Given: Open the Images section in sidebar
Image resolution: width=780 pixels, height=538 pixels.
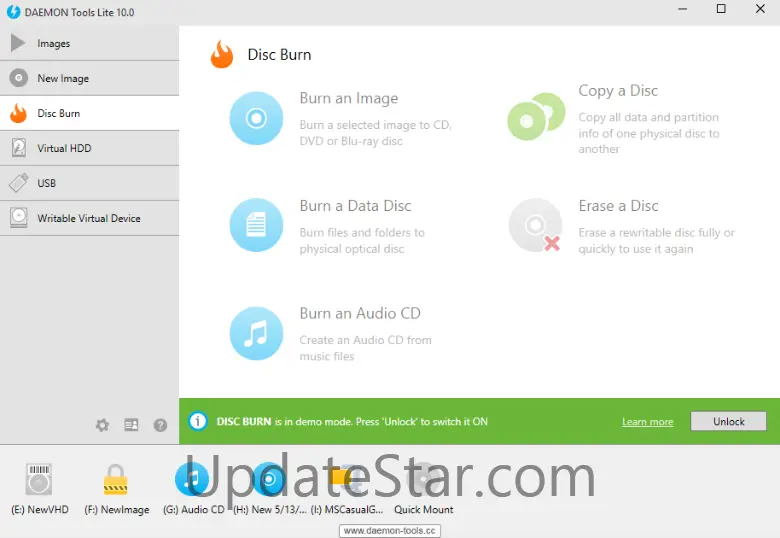Looking at the screenshot, I should tap(90, 43).
